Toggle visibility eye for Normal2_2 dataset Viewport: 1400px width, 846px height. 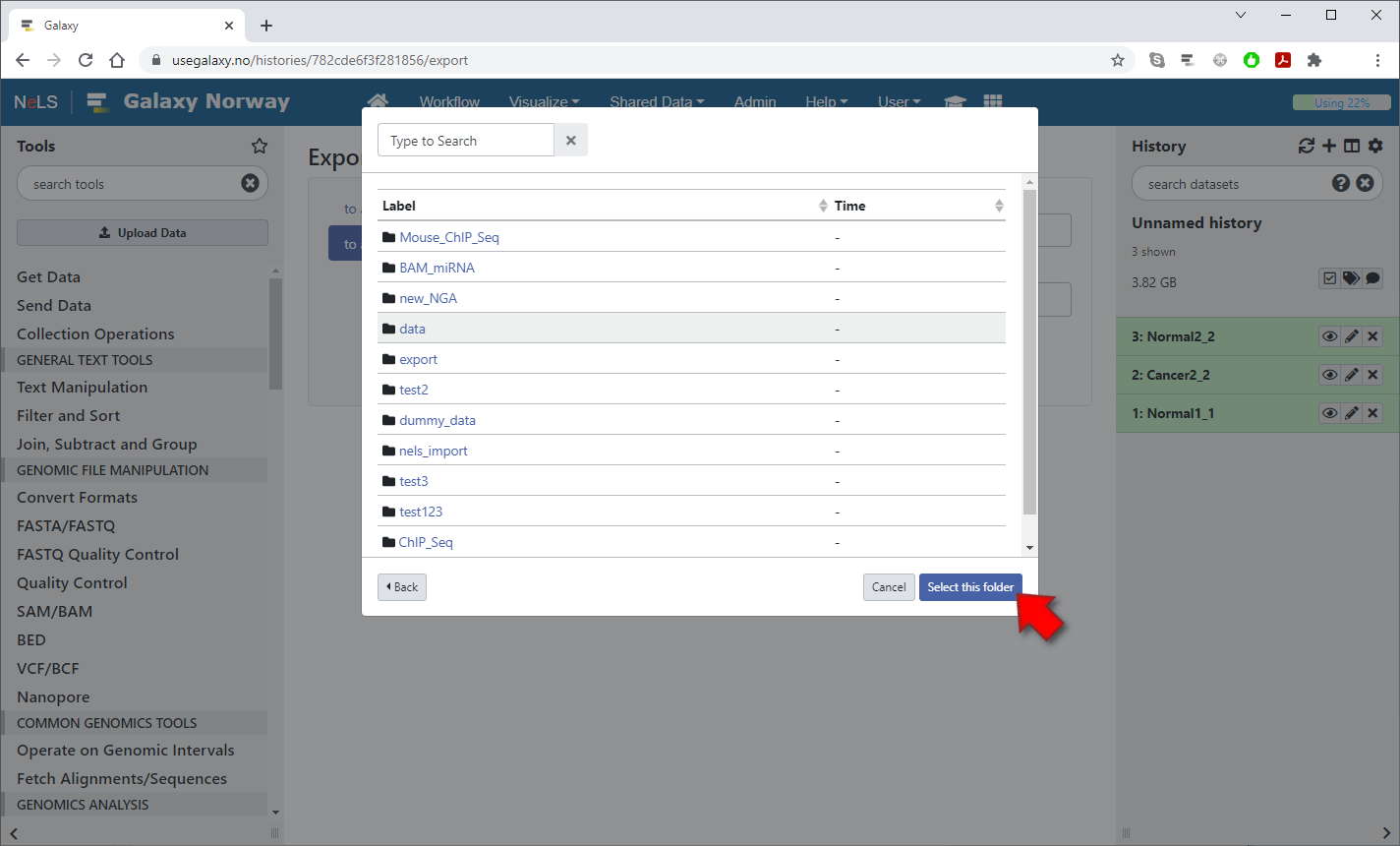[x=1329, y=336]
